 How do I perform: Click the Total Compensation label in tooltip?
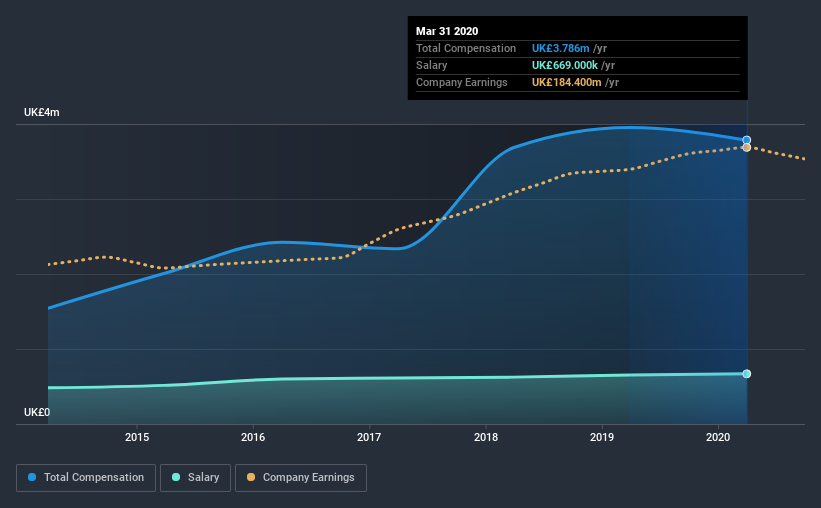click(466, 48)
